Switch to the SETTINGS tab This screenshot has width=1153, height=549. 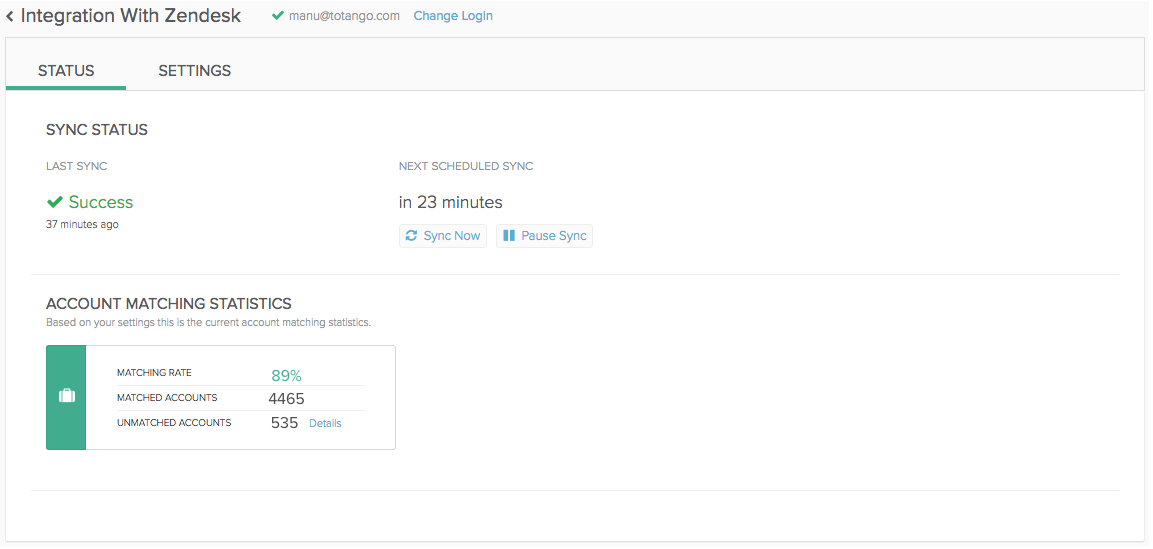195,71
